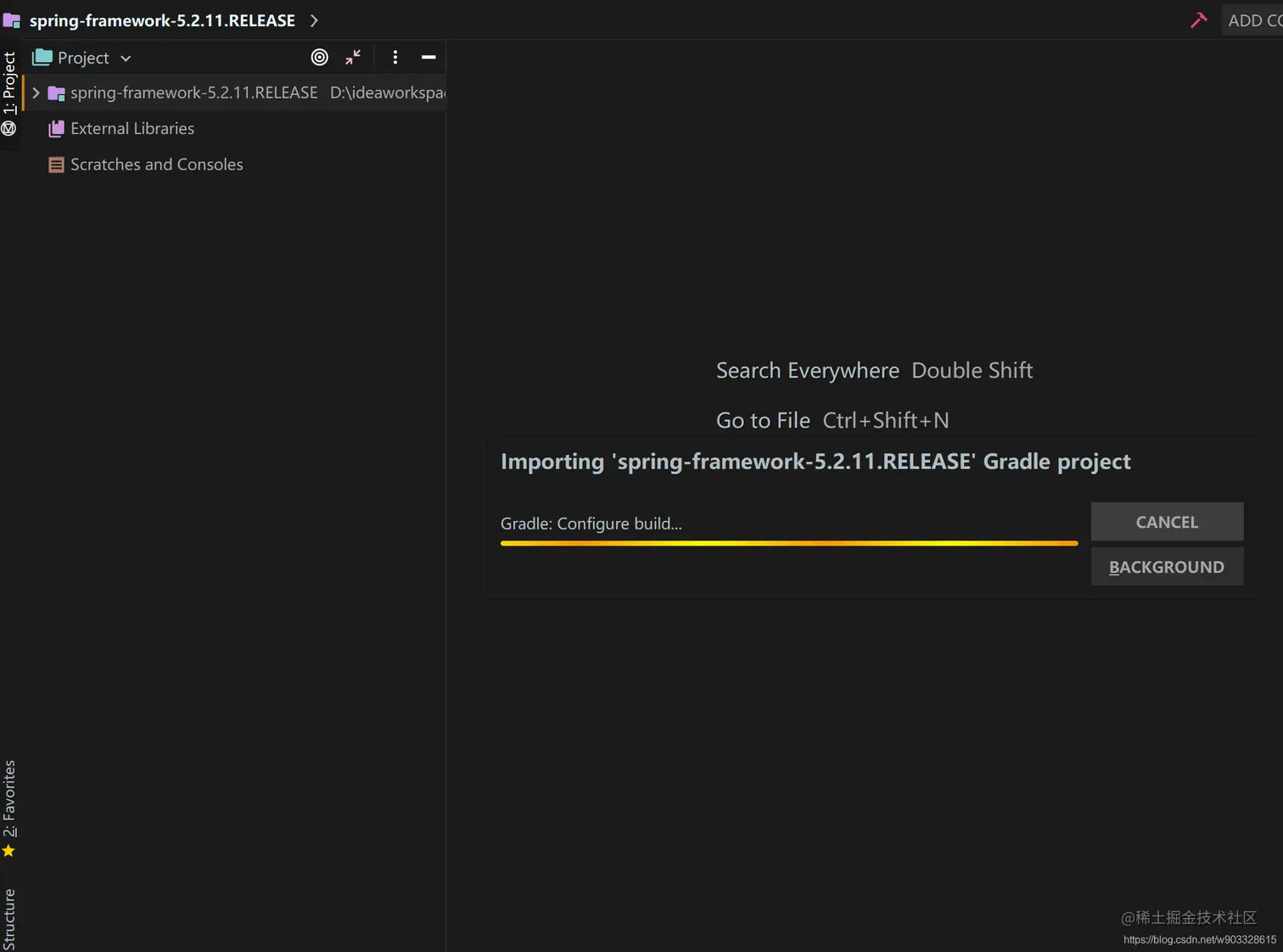Click the build hammer icon
Viewport: 1283px width, 952px height.
point(1198,20)
